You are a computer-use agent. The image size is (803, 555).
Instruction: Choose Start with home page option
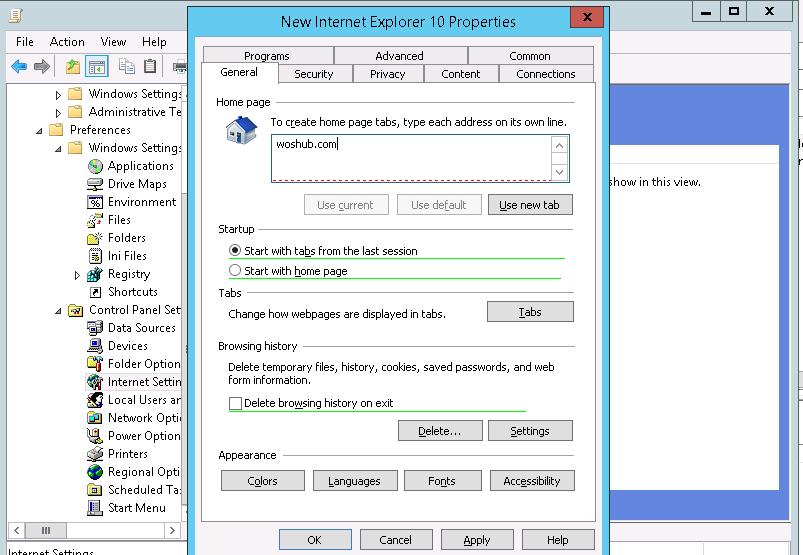point(235,271)
